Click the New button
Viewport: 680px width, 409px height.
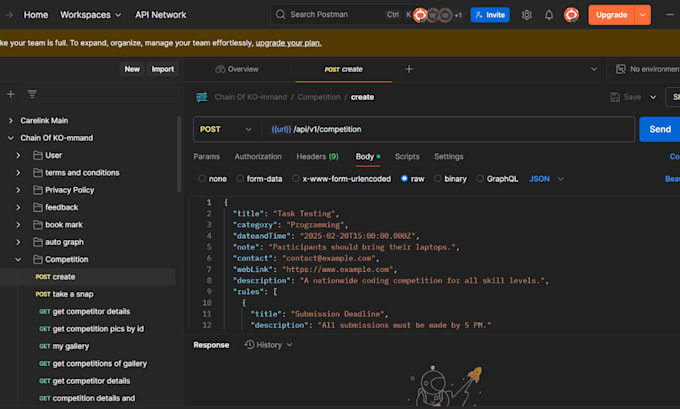coord(132,69)
